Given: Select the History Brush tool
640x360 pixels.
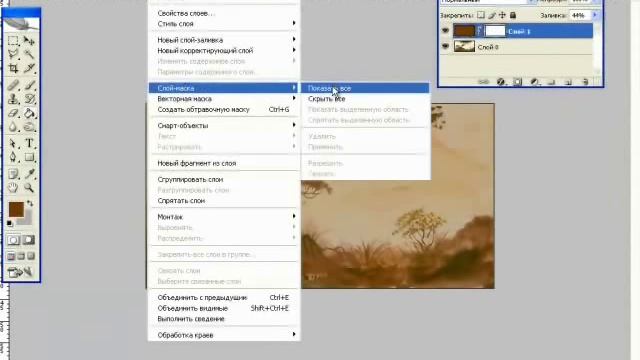Looking at the screenshot, I should [x=29, y=99].
